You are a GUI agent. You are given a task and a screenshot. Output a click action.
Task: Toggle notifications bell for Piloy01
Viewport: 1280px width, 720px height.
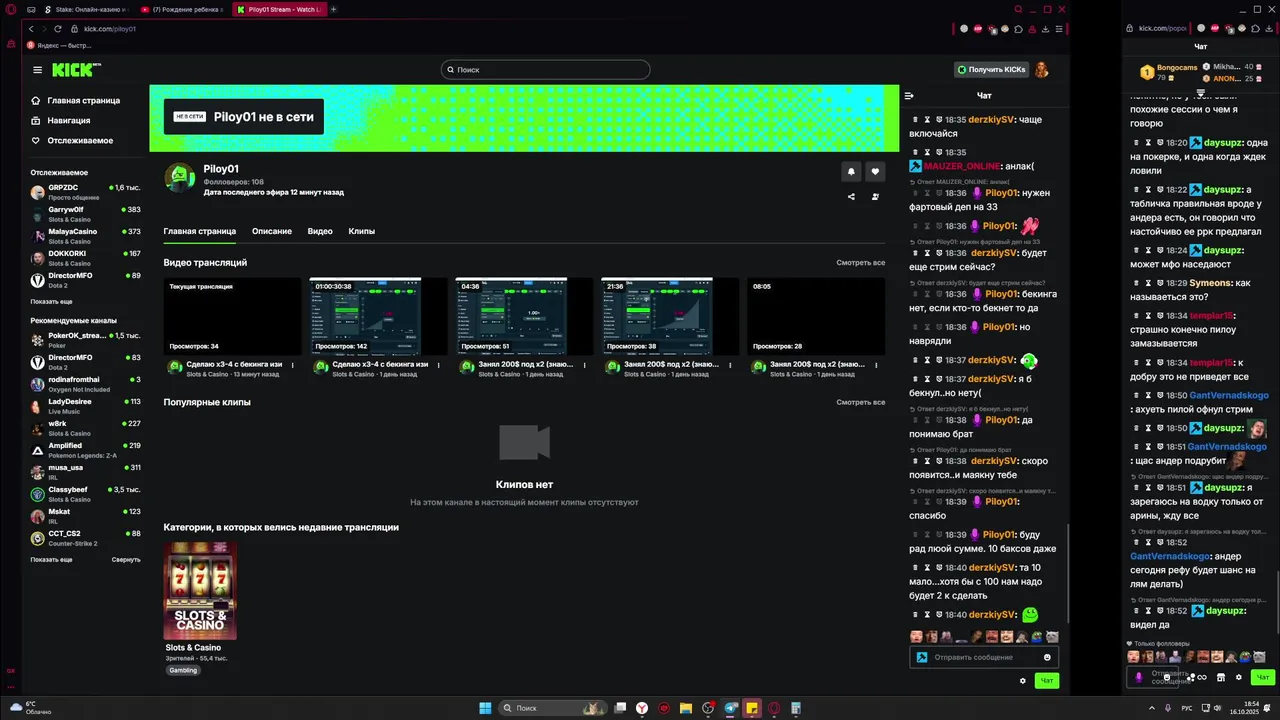click(851, 172)
